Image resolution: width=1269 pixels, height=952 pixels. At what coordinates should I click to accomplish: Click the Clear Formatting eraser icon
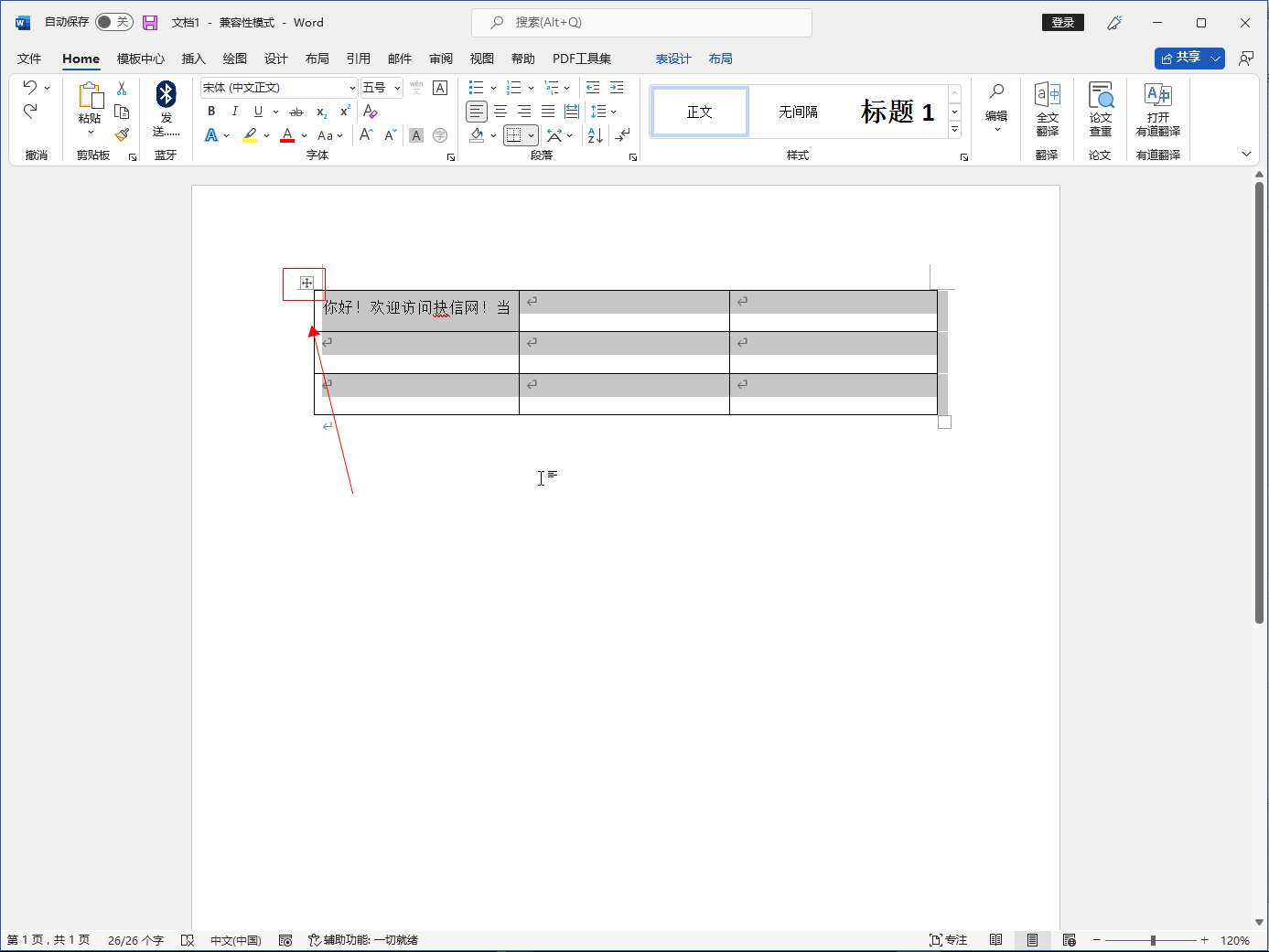coord(370,112)
